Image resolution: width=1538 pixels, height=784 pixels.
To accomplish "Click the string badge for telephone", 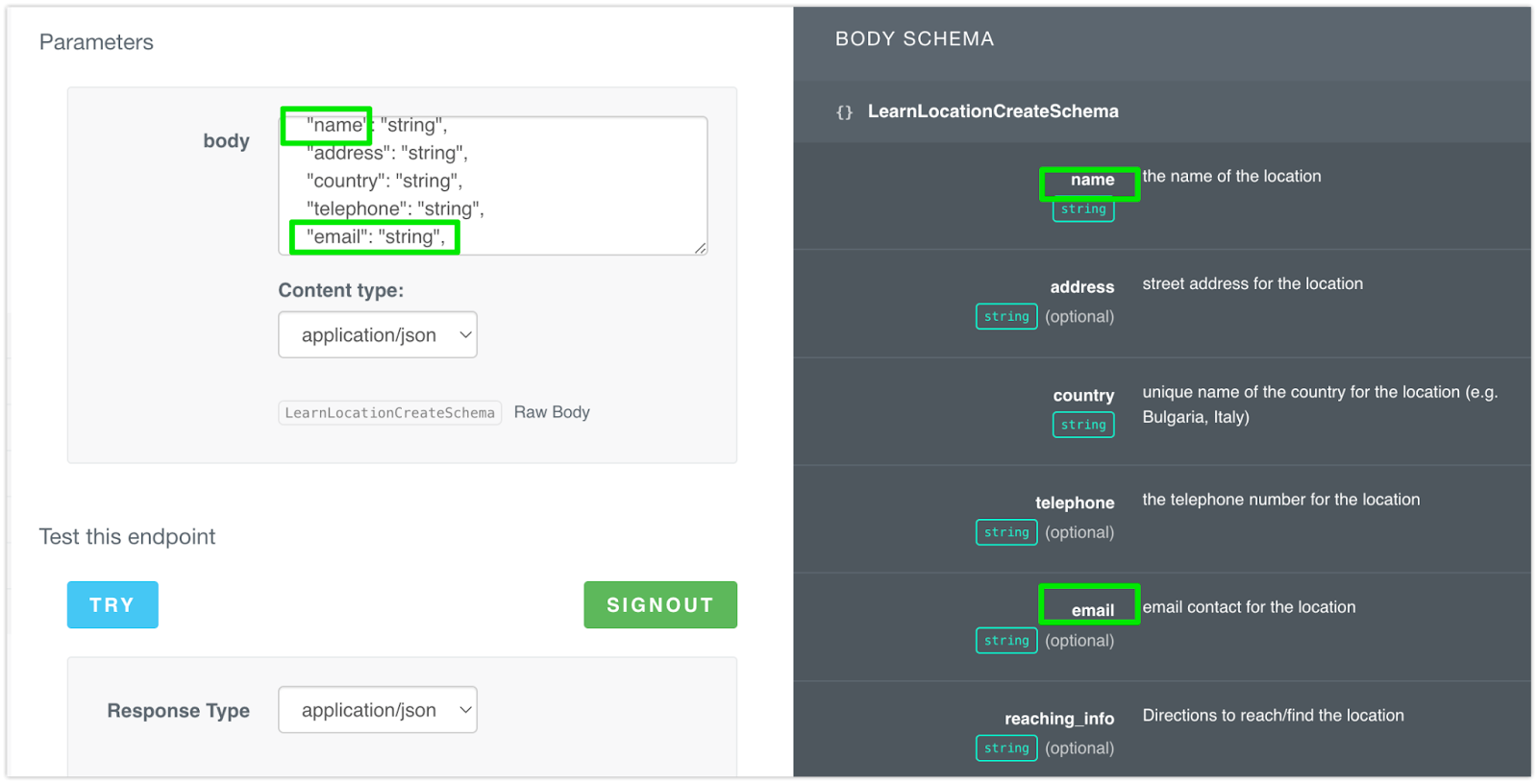I will (1006, 532).
